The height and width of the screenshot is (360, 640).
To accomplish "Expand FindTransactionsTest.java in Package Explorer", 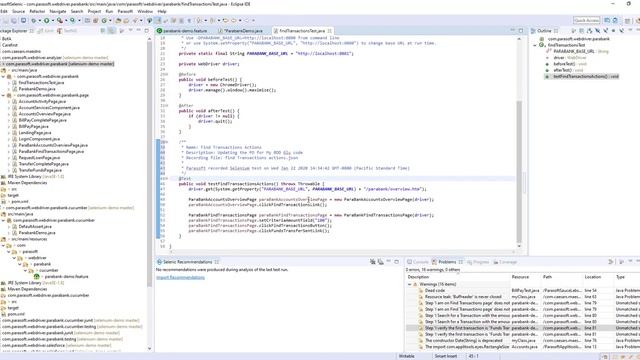I will coord(9,82).
